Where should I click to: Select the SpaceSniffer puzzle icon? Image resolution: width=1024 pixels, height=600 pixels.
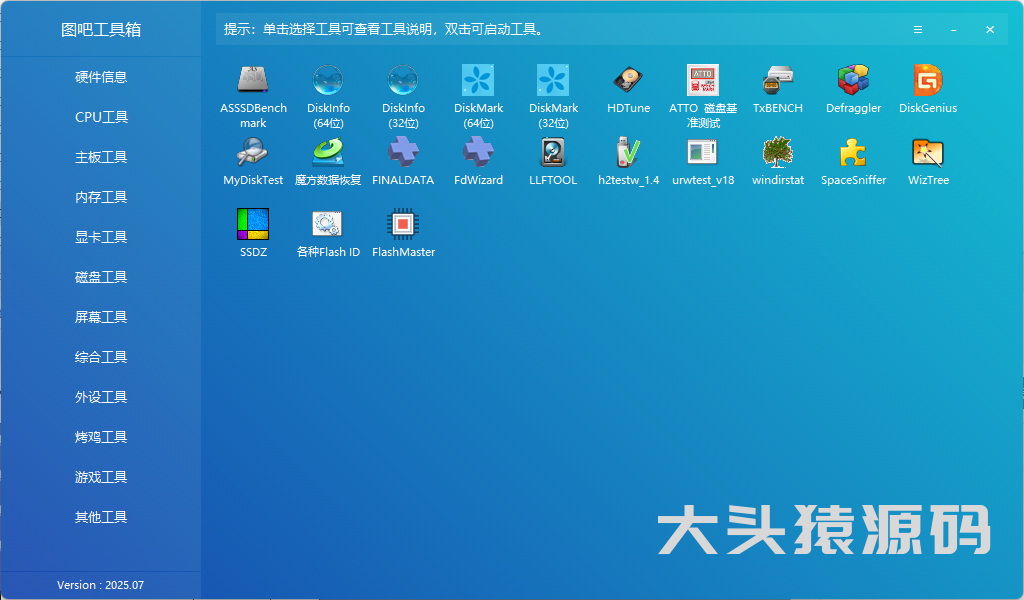853,152
